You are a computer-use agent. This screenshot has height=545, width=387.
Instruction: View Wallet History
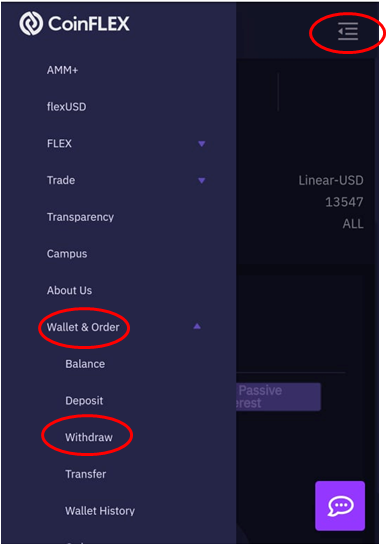100,511
